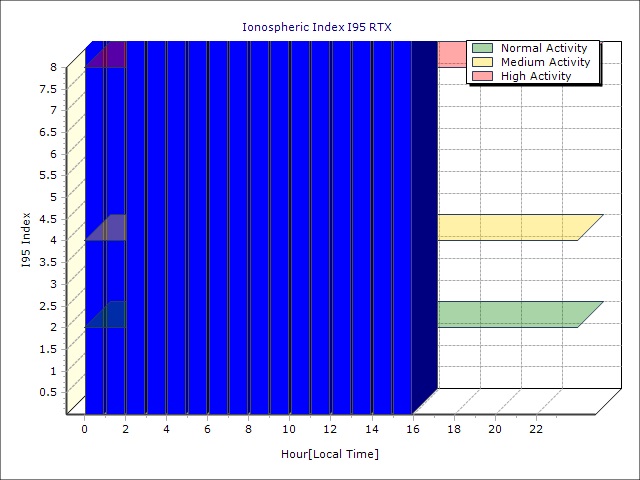Click x-axis hour label 16
This screenshot has height=480, width=640.
click(413, 429)
